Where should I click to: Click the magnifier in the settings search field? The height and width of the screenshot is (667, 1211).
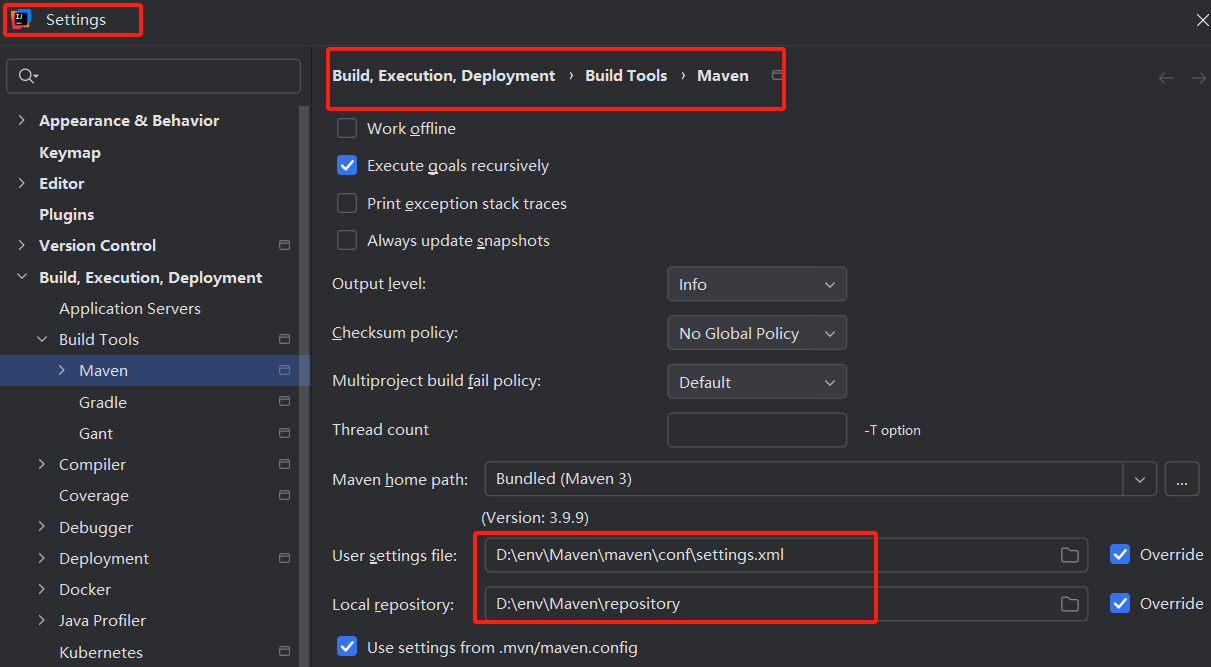(x=29, y=76)
